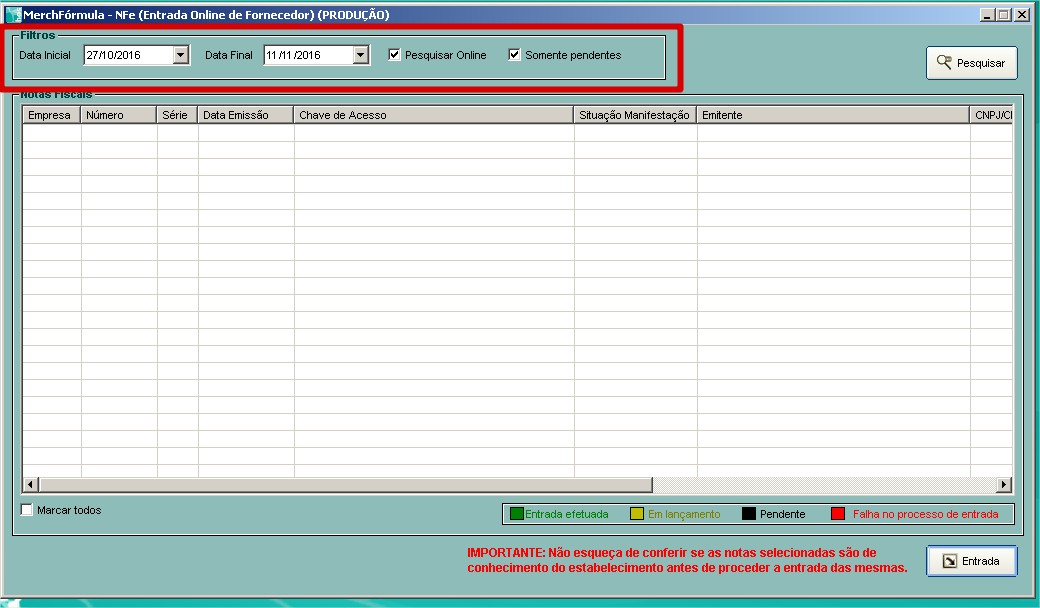Click the arrow icon on Entrada button
Image resolution: width=1040 pixels, height=608 pixels.
tap(949, 561)
